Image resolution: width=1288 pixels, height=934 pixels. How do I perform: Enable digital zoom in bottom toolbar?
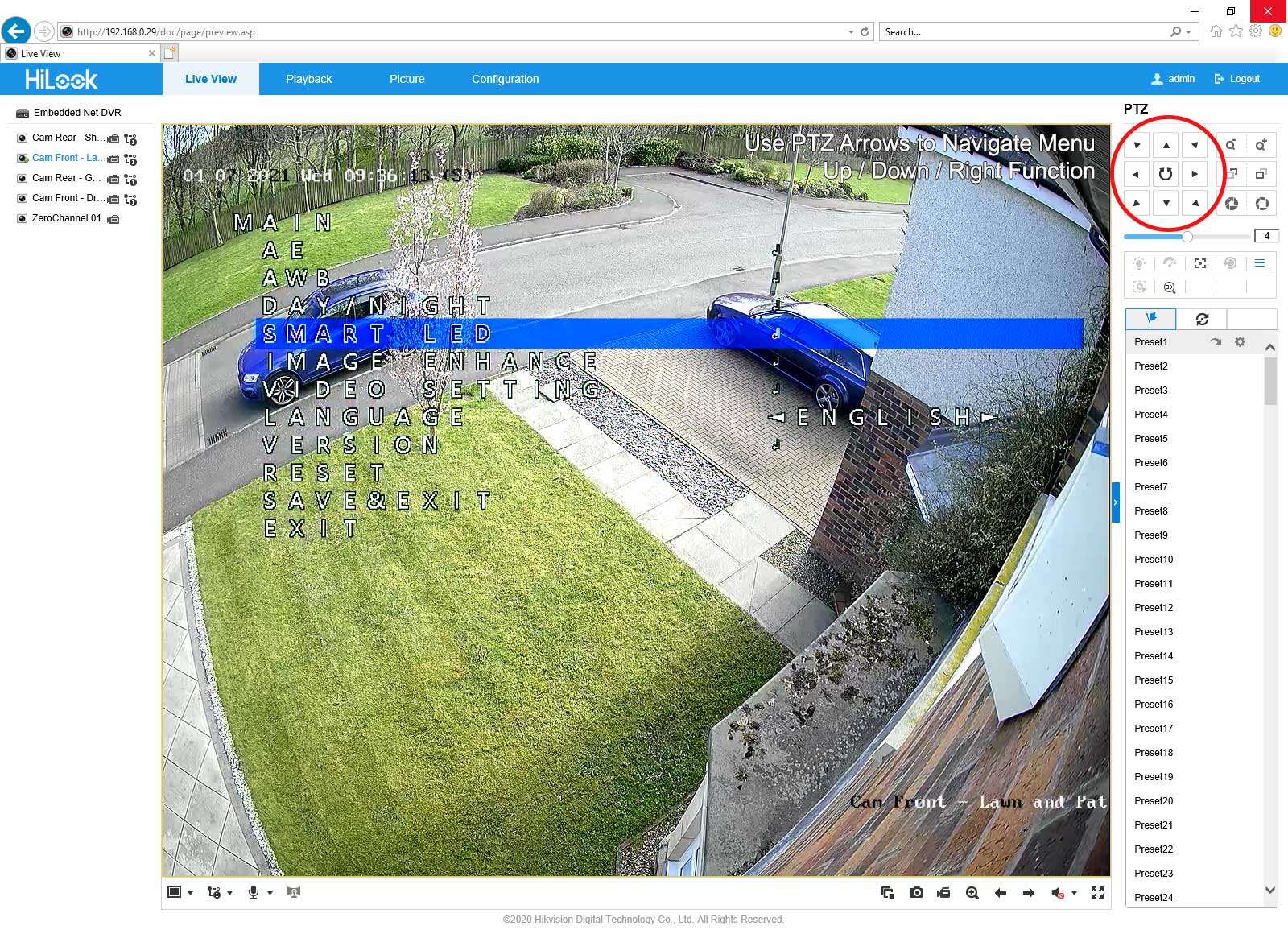coord(972,893)
